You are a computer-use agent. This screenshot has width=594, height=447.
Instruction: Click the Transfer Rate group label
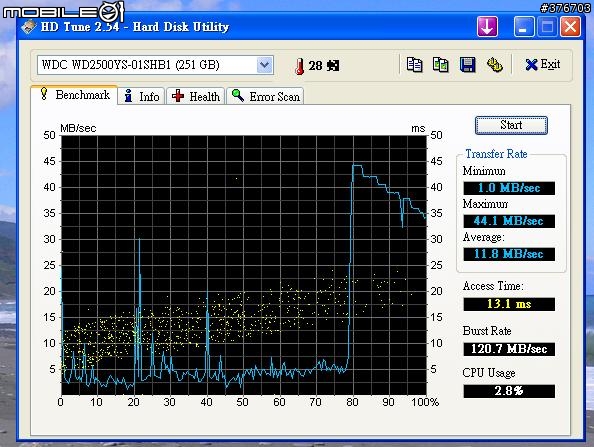pos(496,154)
